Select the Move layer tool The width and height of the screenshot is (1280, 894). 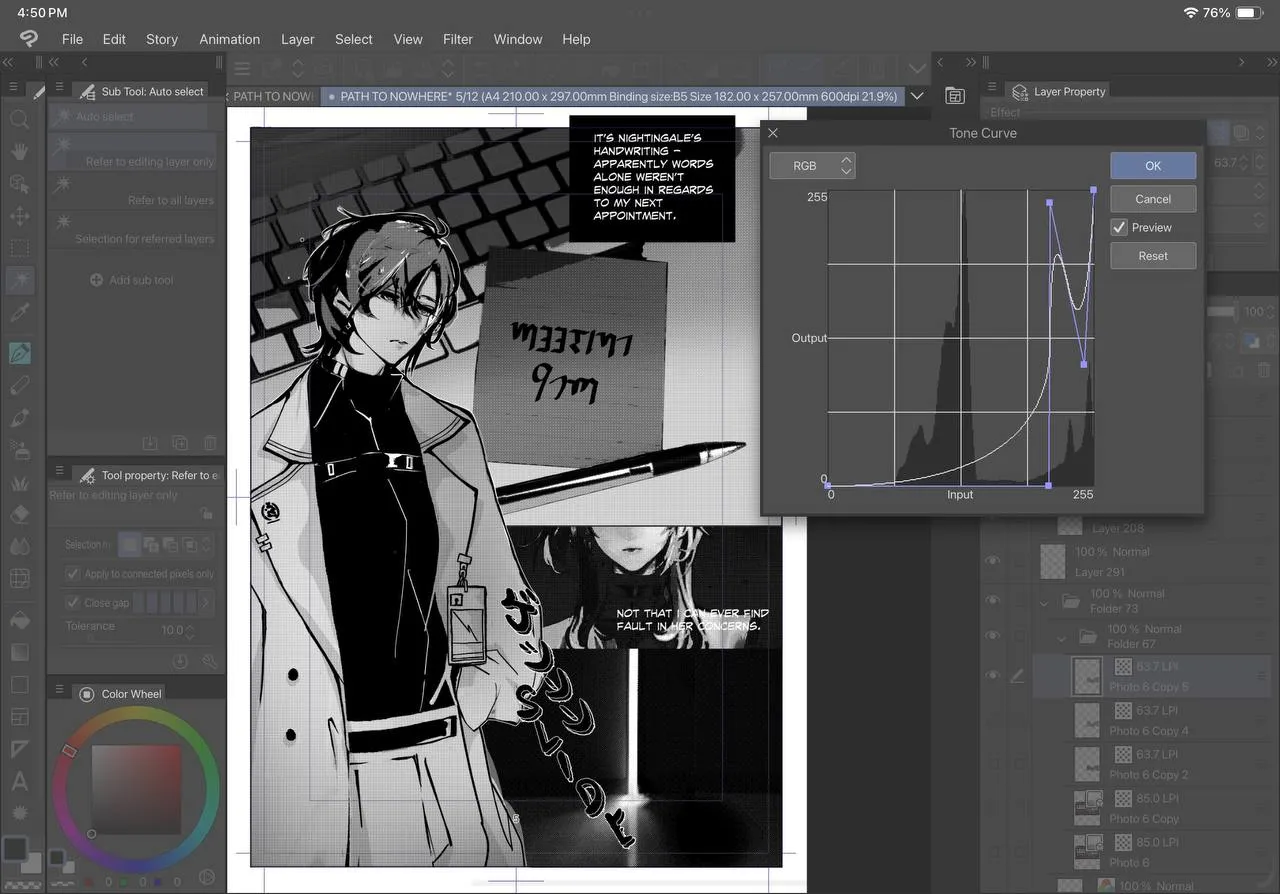tap(19, 216)
